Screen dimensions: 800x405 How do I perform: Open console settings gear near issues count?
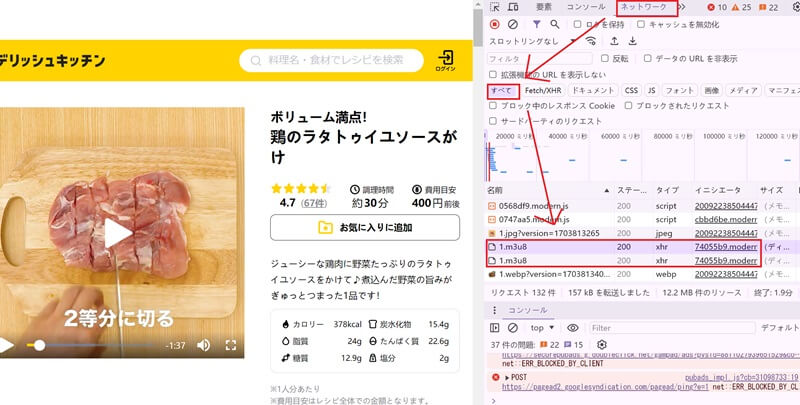602,345
